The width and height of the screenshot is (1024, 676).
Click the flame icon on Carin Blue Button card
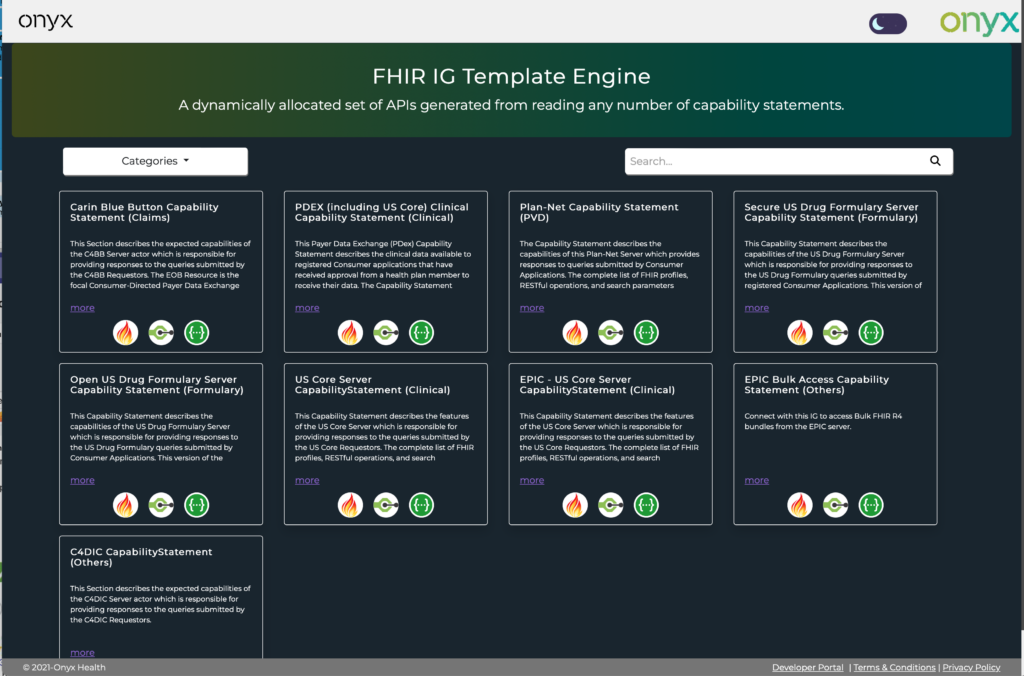click(x=125, y=332)
